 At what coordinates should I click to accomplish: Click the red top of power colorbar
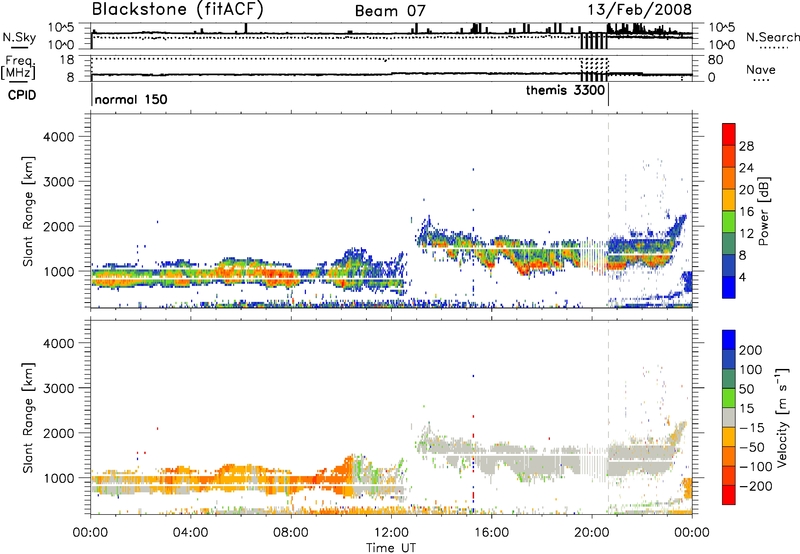(729, 134)
